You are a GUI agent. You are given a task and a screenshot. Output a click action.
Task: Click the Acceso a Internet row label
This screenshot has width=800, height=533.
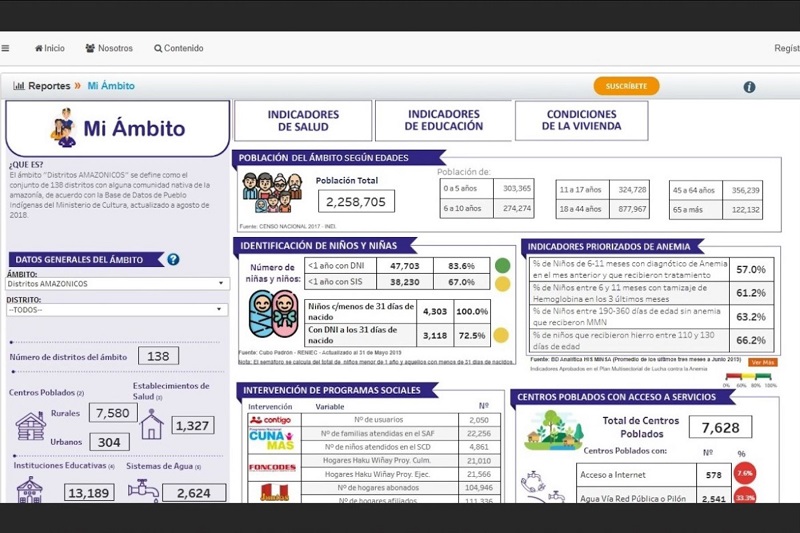(x=613, y=475)
